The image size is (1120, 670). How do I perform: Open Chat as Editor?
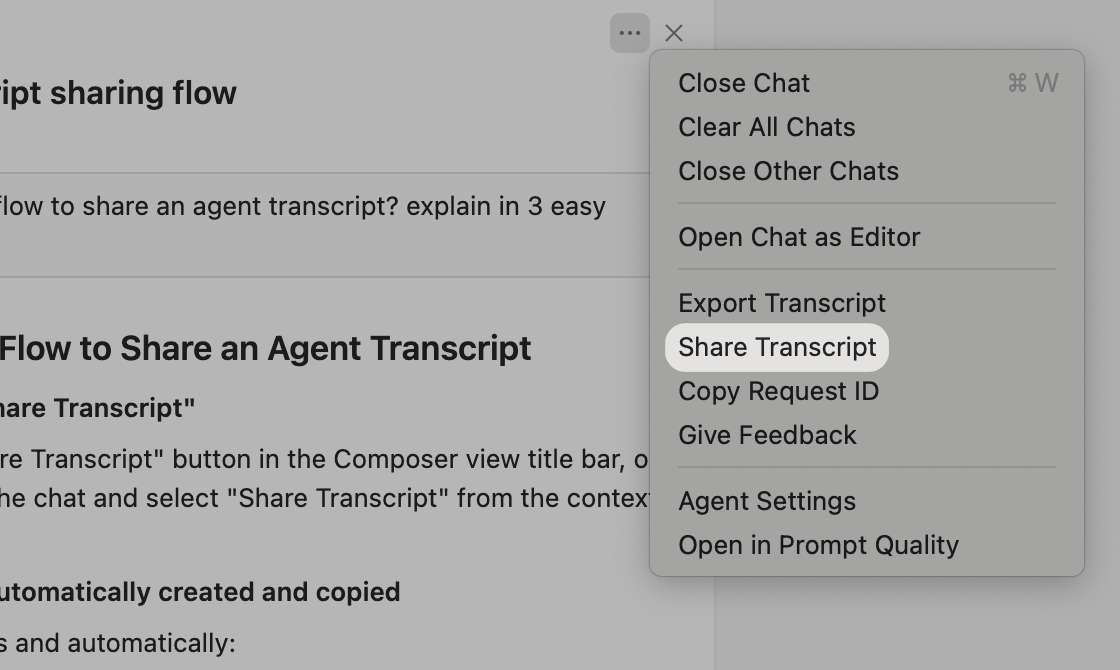click(799, 237)
